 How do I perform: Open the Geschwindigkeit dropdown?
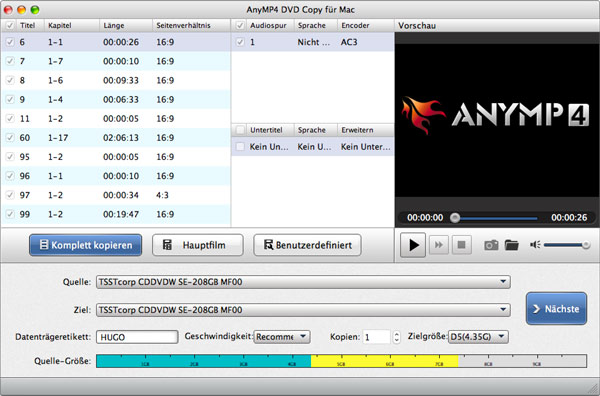(x=282, y=337)
